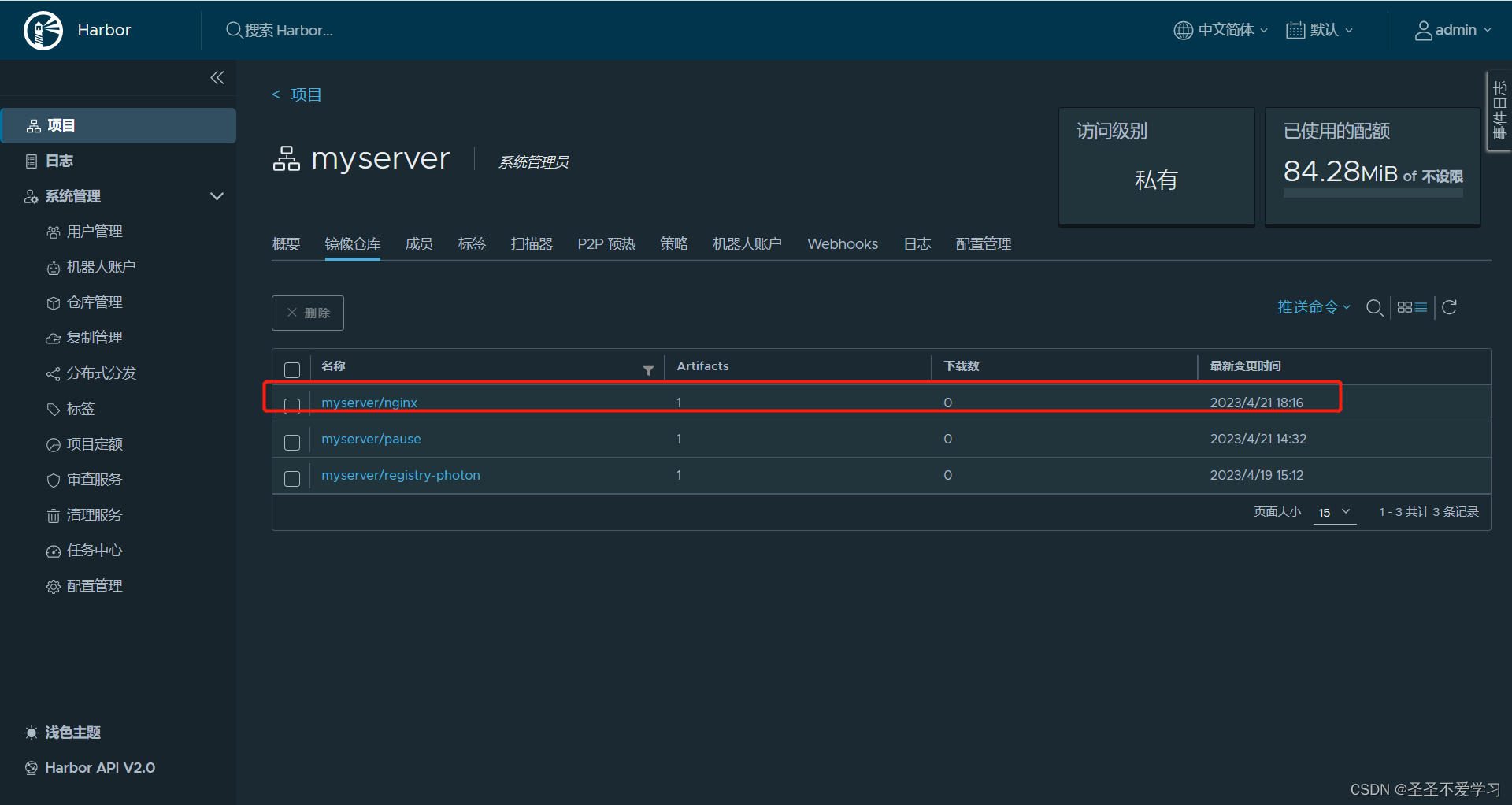Switch to the P2P 预热 tab
The image size is (1512, 805).
click(606, 244)
